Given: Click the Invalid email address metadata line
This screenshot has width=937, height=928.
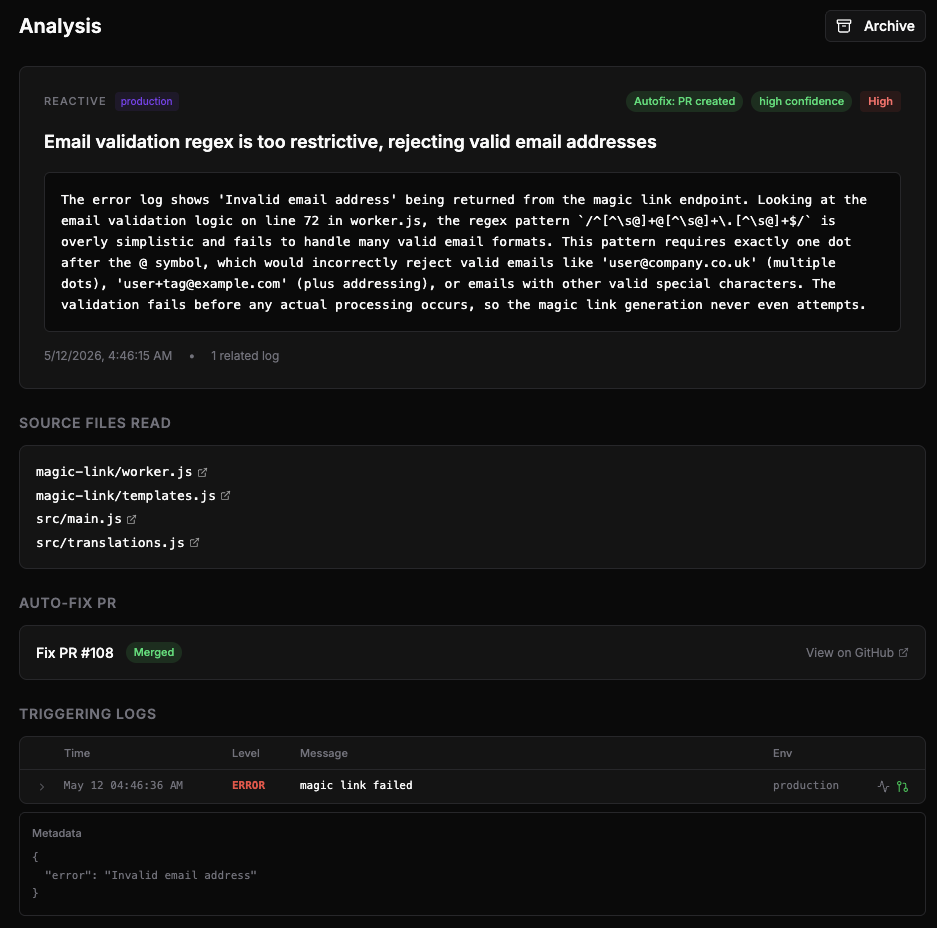Looking at the screenshot, I should (x=151, y=875).
